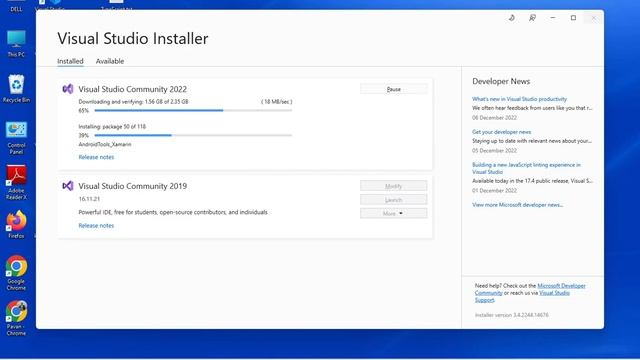
Task: Click the AndroidTools_Xamarin package name
Action: click(105, 144)
